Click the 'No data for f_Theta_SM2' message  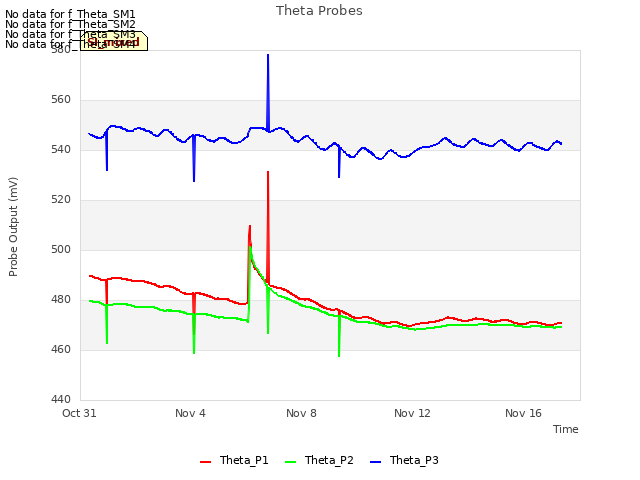(x=70, y=24)
